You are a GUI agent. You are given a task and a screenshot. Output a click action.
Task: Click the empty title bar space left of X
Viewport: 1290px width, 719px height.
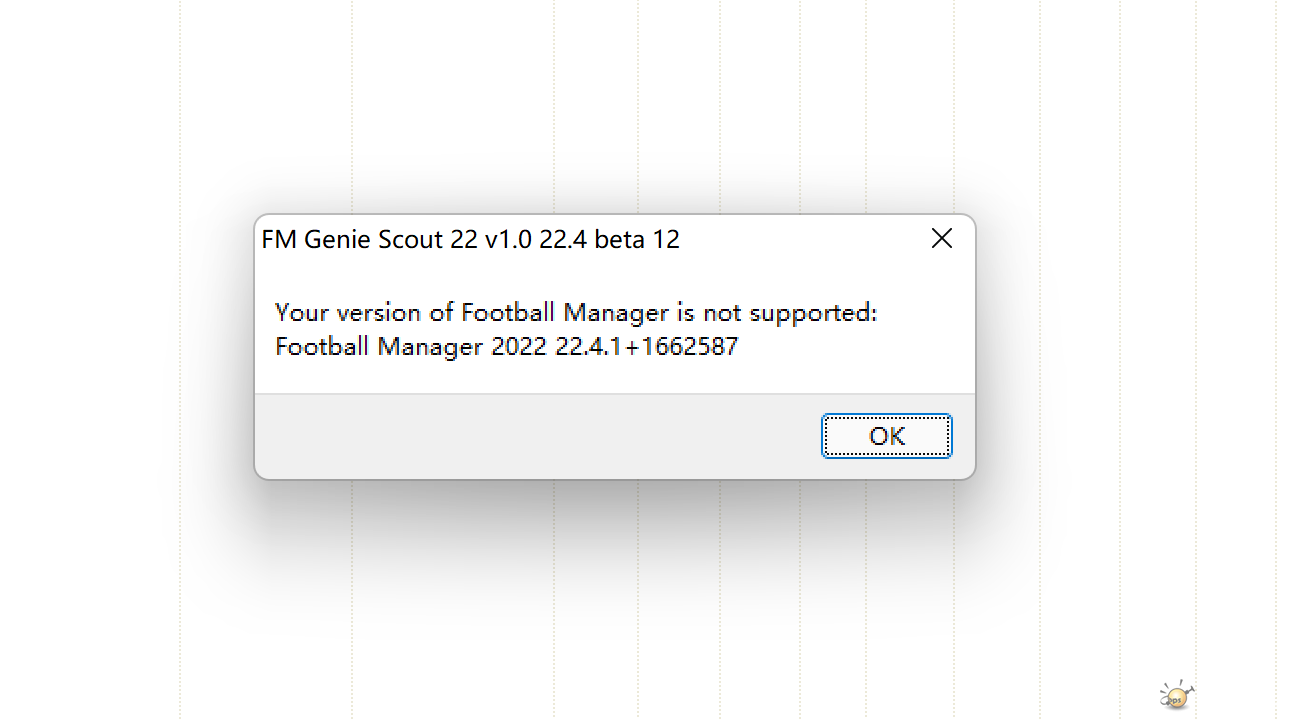point(800,238)
